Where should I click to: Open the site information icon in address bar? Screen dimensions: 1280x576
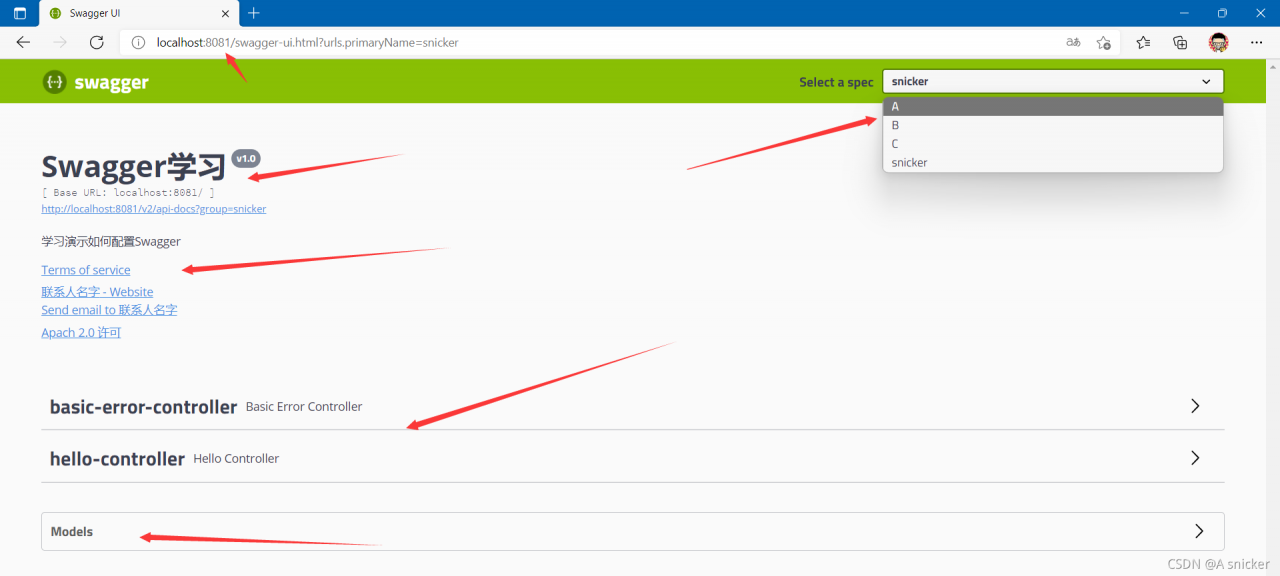(x=139, y=43)
